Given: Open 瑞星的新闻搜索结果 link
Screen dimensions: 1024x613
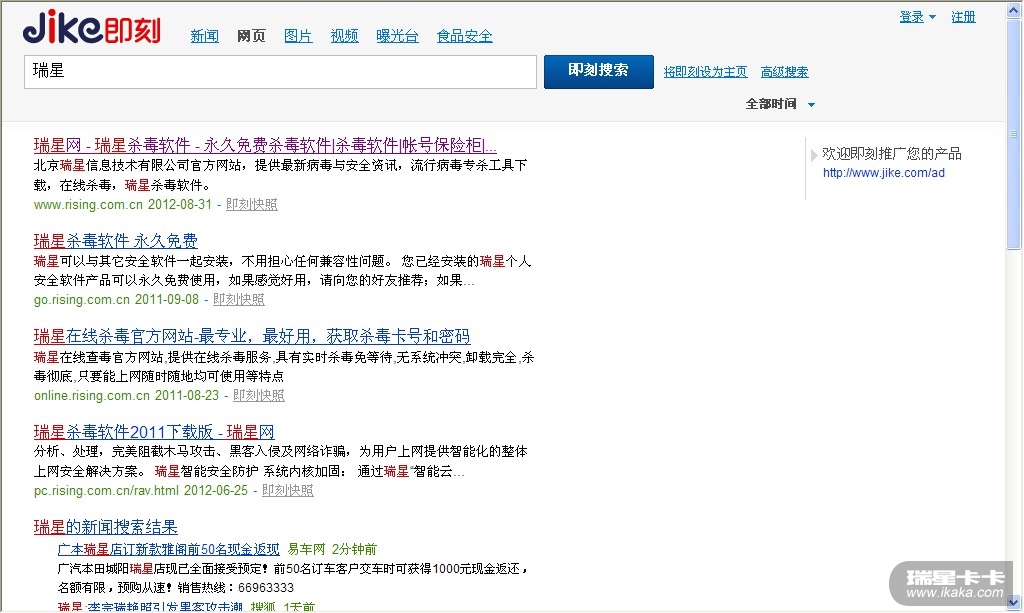Looking at the screenshot, I should pyautogui.click(x=106, y=527).
